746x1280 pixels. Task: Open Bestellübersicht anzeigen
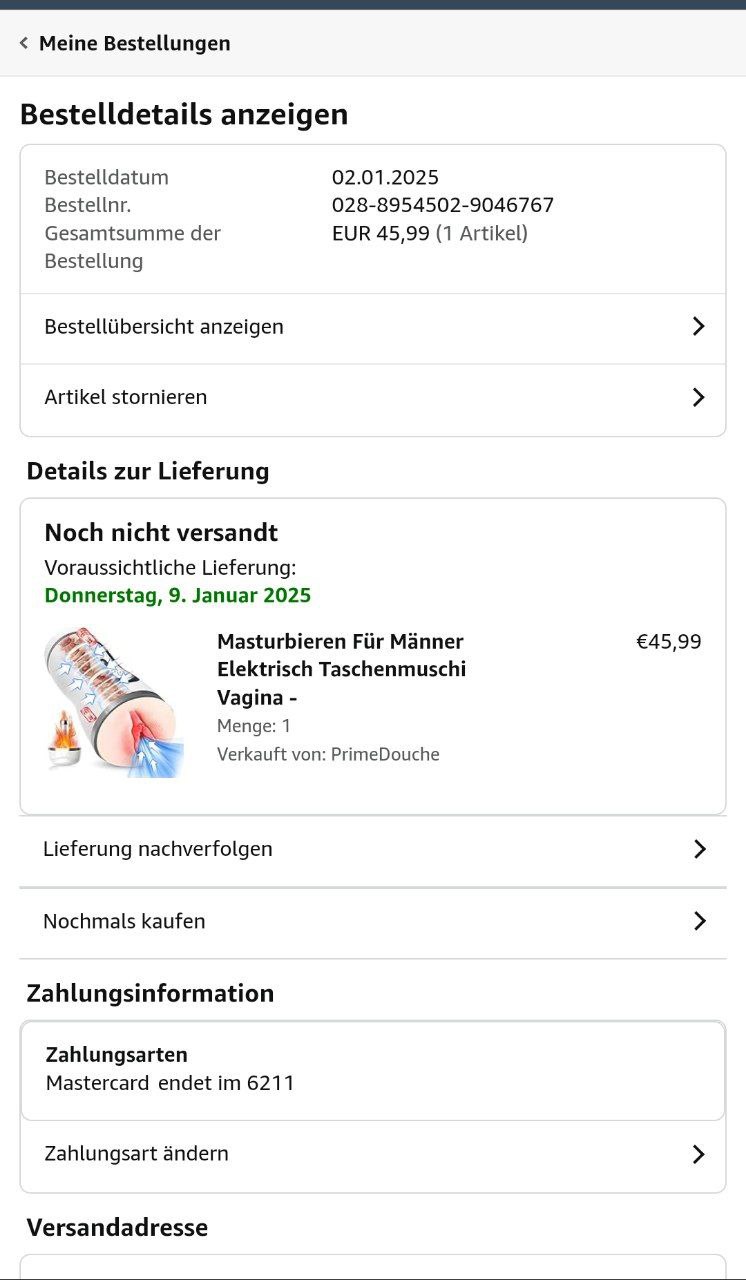[164, 327]
